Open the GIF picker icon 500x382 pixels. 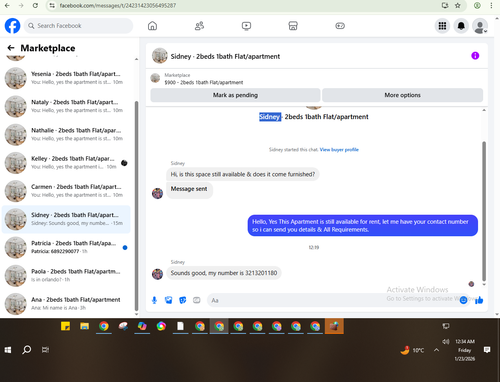click(x=197, y=300)
